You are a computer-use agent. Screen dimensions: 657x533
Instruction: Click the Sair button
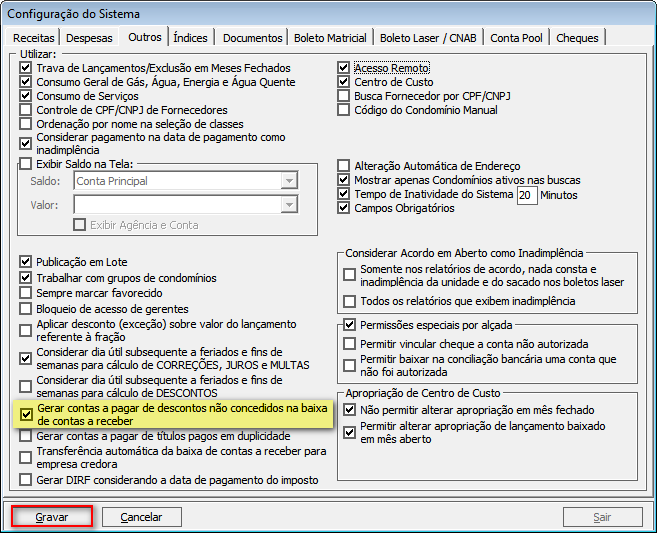(x=602, y=517)
